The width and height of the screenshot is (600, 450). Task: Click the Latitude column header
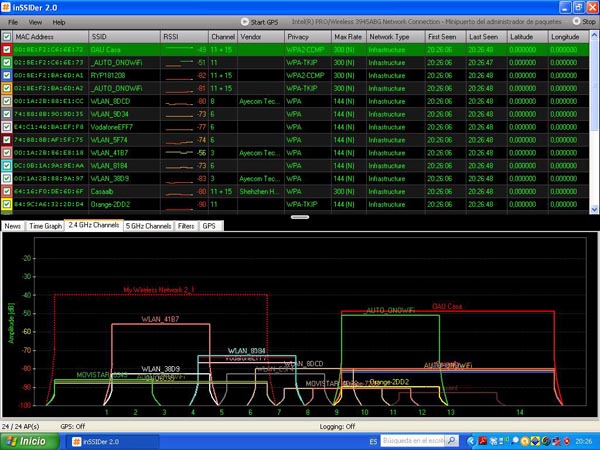(x=527, y=37)
